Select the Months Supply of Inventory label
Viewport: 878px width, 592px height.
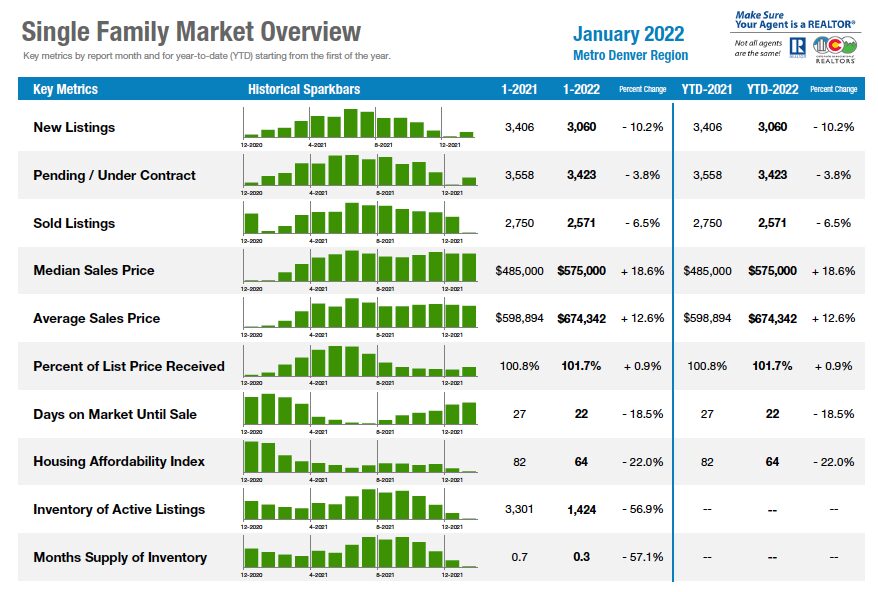pos(120,557)
